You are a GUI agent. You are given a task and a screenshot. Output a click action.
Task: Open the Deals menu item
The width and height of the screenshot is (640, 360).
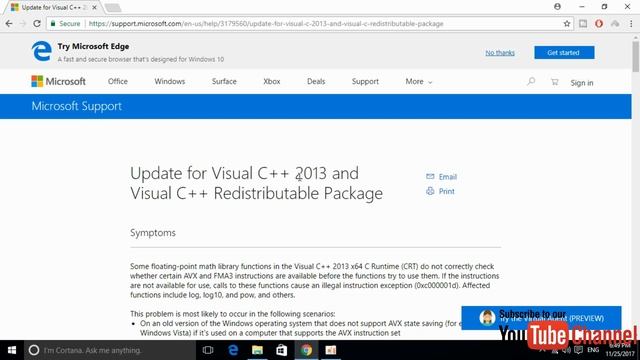click(316, 82)
